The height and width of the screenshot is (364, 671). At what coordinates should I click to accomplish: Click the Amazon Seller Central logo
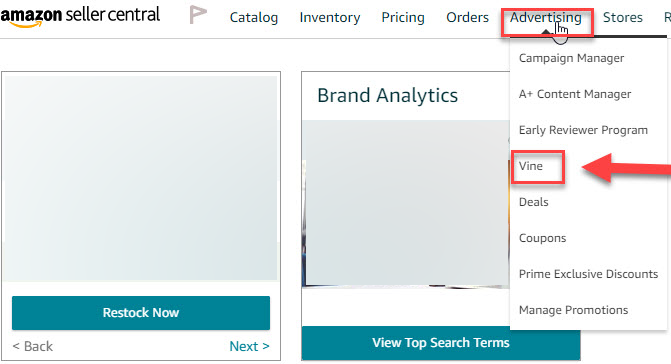click(x=80, y=16)
